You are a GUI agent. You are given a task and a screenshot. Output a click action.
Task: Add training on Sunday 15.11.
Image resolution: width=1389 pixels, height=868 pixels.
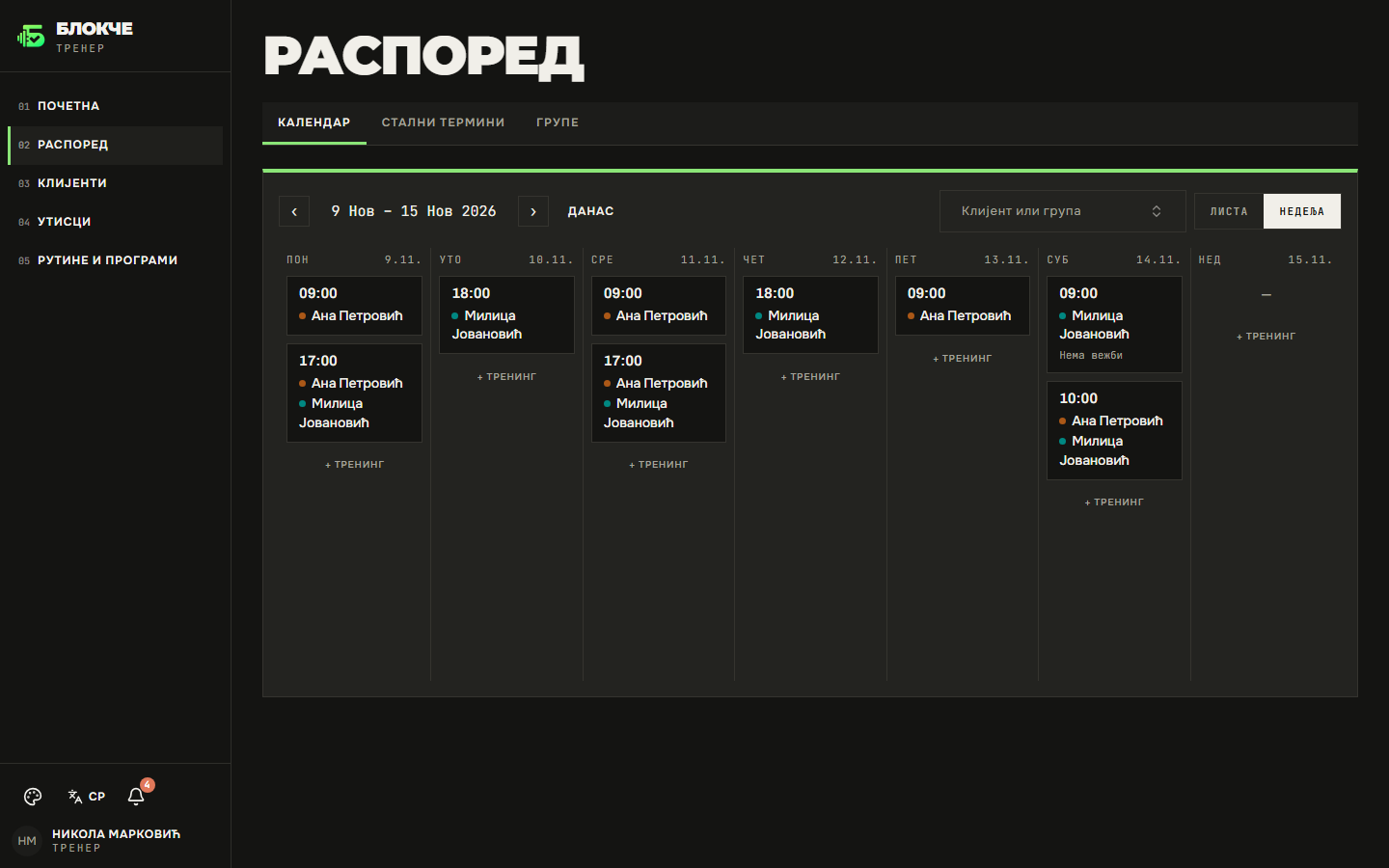(x=1266, y=337)
